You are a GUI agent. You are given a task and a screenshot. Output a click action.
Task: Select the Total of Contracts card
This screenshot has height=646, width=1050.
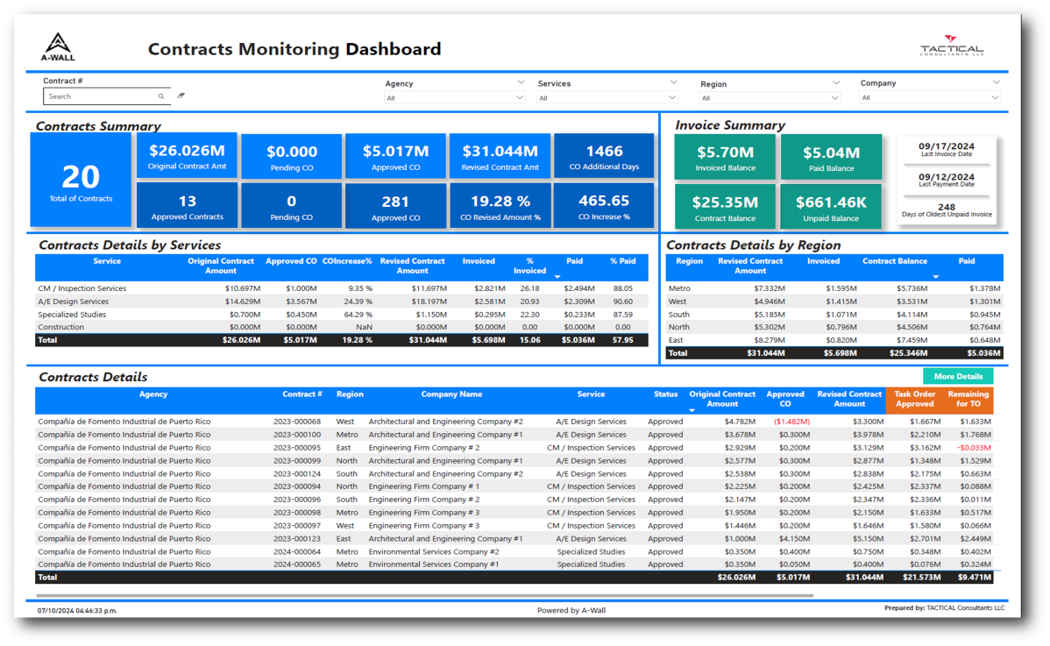81,181
